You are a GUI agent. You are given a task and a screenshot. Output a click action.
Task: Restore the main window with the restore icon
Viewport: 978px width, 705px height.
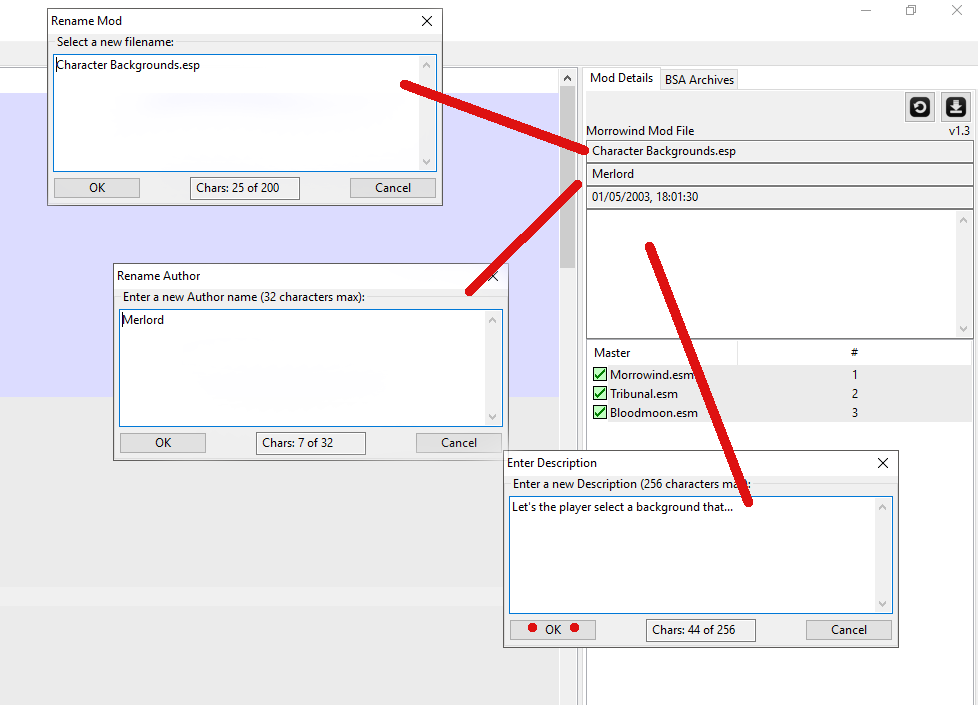911,11
